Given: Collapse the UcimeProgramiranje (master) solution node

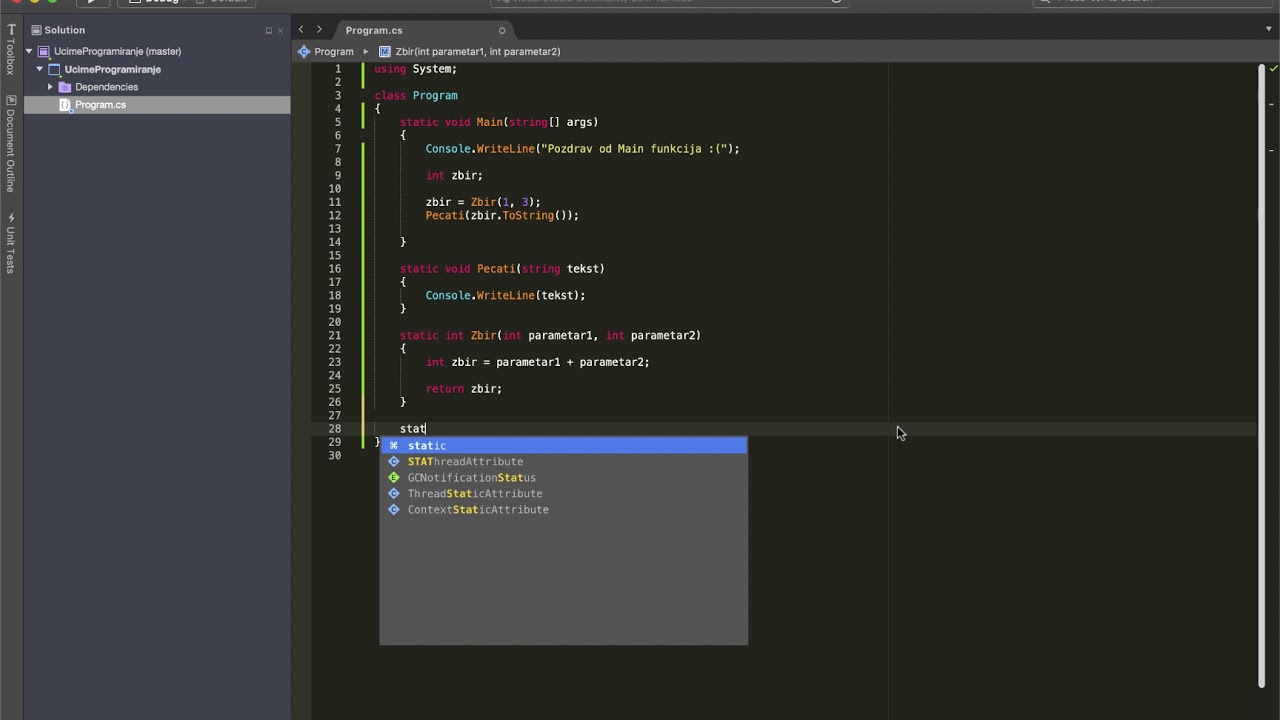Looking at the screenshot, I should coord(30,51).
